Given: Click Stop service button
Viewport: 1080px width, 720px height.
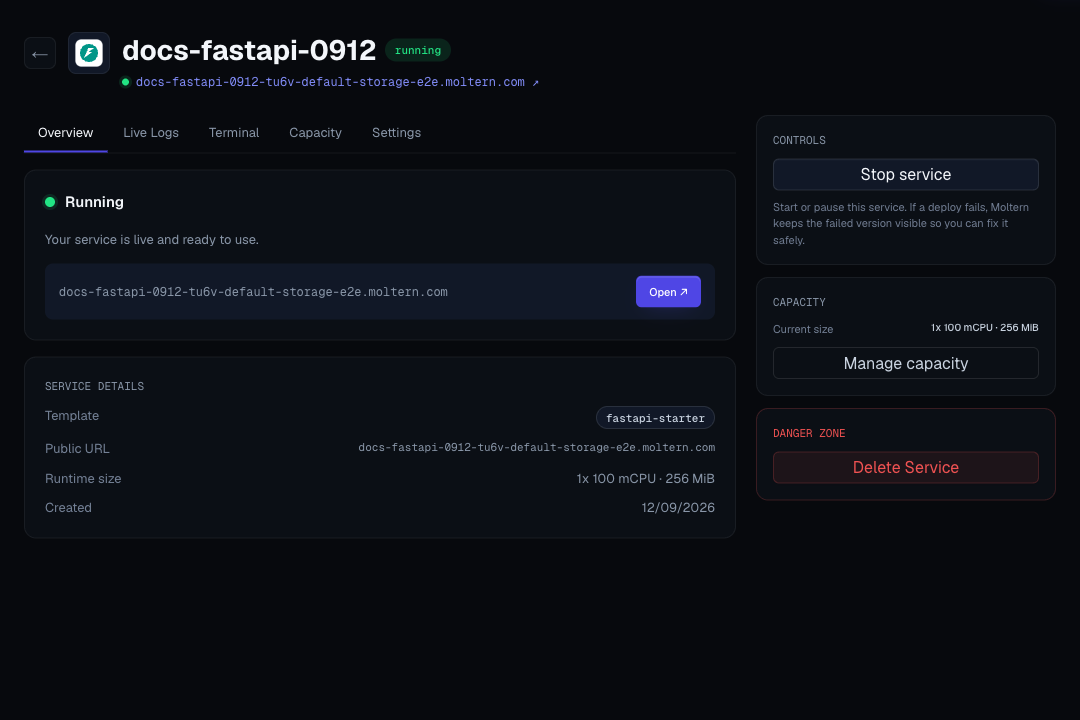Looking at the screenshot, I should [x=906, y=174].
